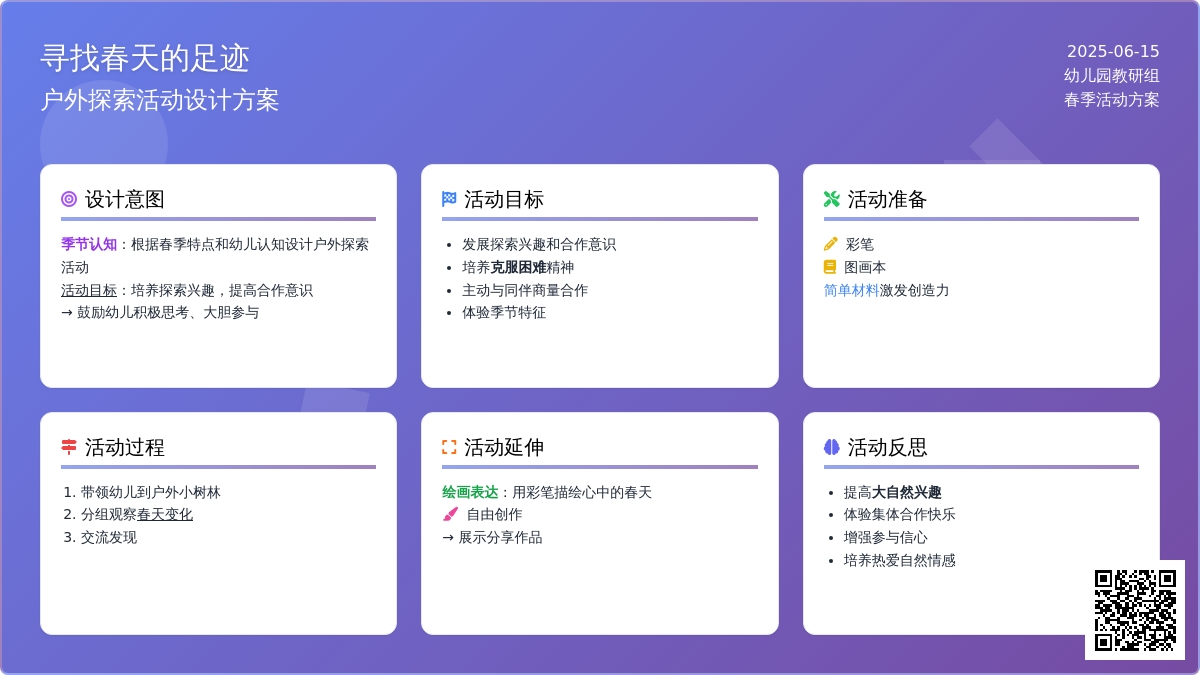The height and width of the screenshot is (675, 1200).
Task: Click the bullet 主动与同伴商量合作
Action: point(525,290)
